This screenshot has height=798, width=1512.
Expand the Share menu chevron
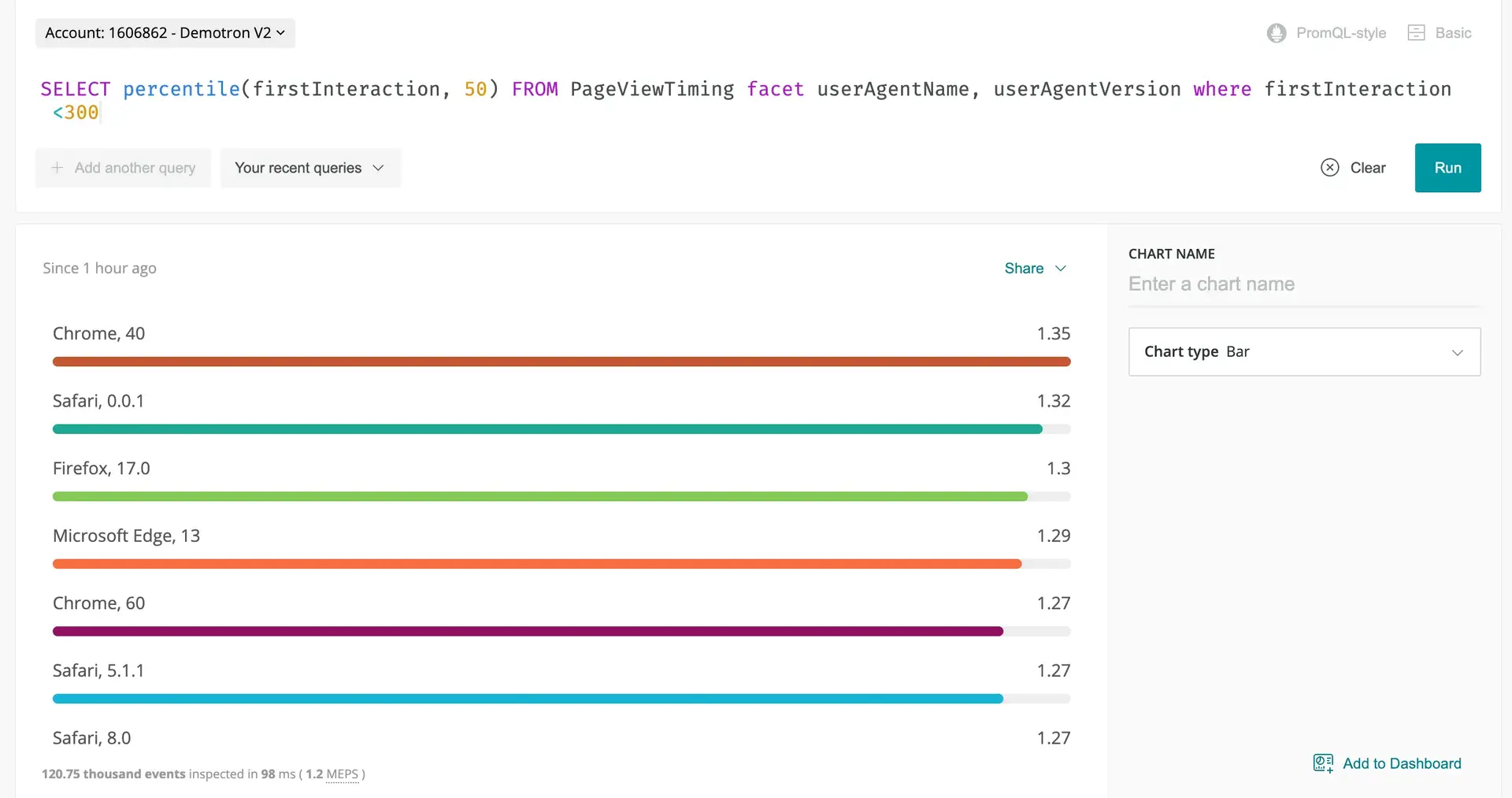1061,269
